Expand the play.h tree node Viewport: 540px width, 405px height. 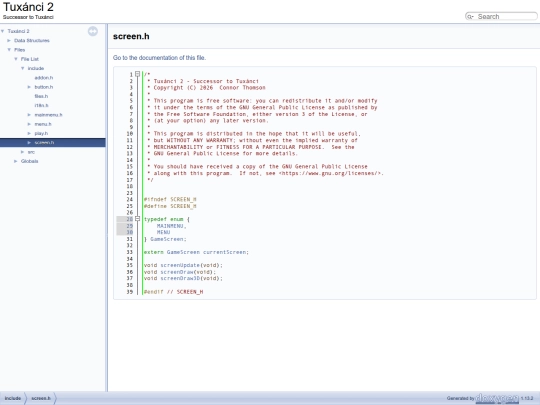pos(29,134)
